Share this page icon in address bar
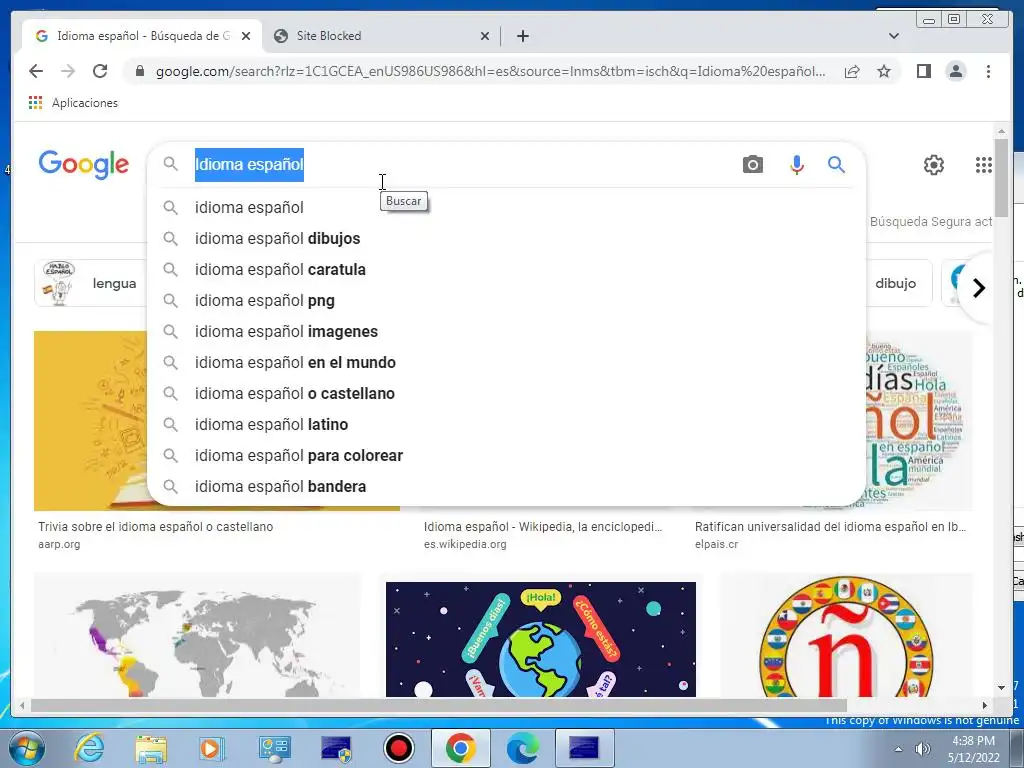The image size is (1024, 768). point(852,71)
